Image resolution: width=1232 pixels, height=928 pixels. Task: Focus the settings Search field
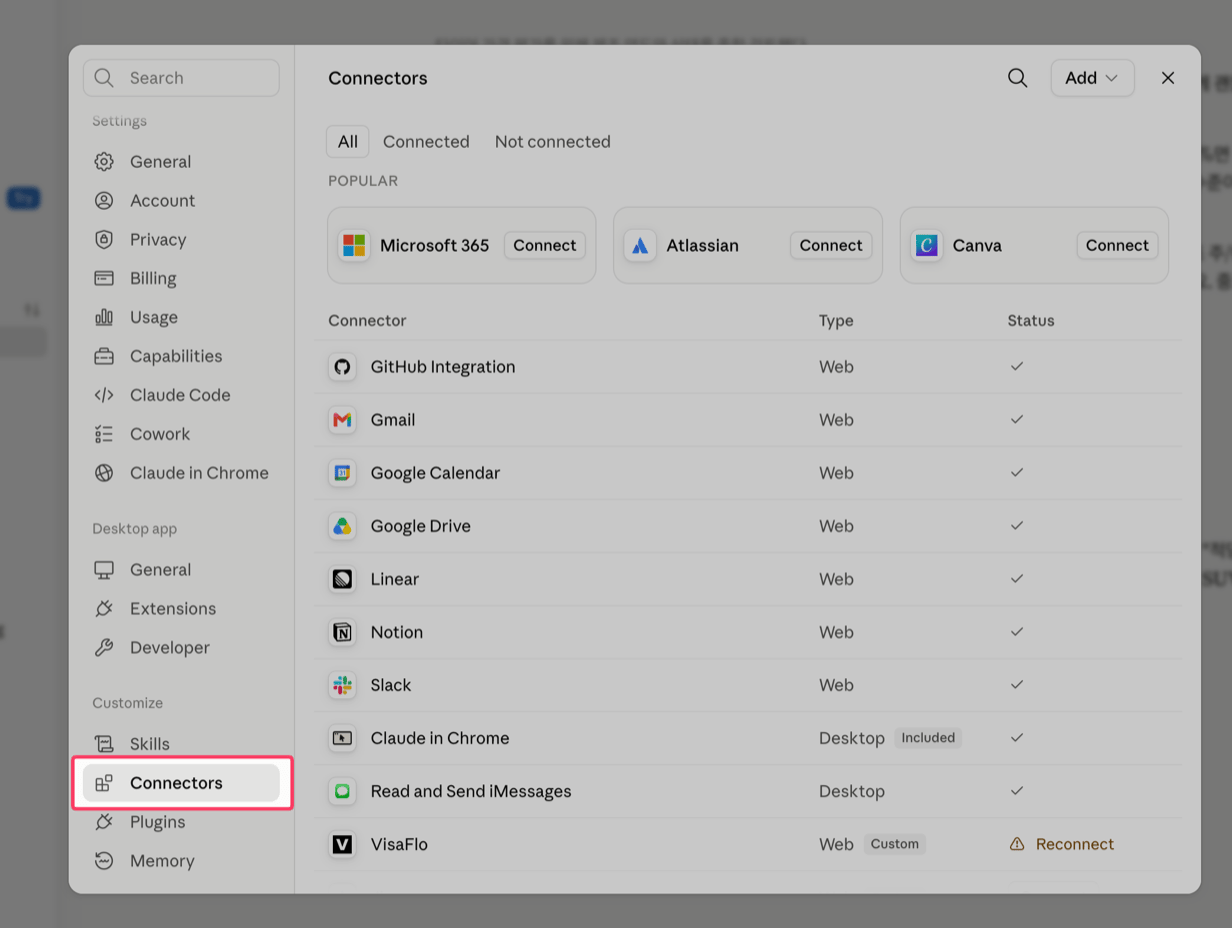point(181,78)
